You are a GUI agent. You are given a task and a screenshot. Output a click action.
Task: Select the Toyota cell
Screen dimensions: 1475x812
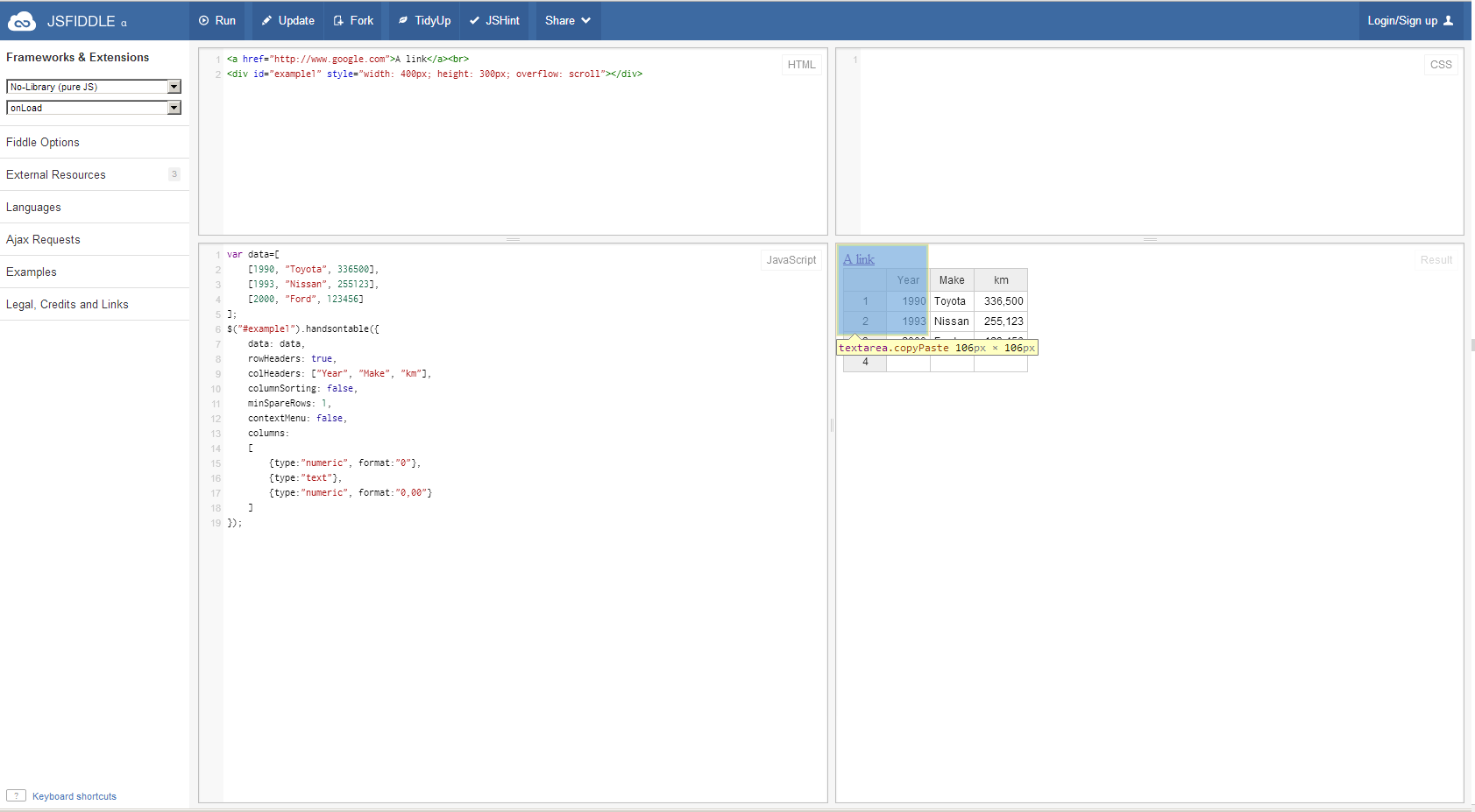point(952,301)
